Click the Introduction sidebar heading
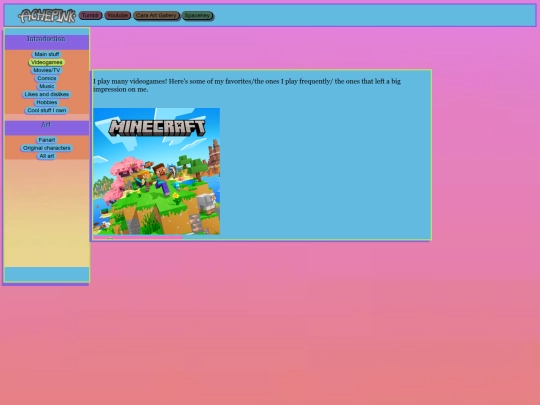 click(46, 39)
